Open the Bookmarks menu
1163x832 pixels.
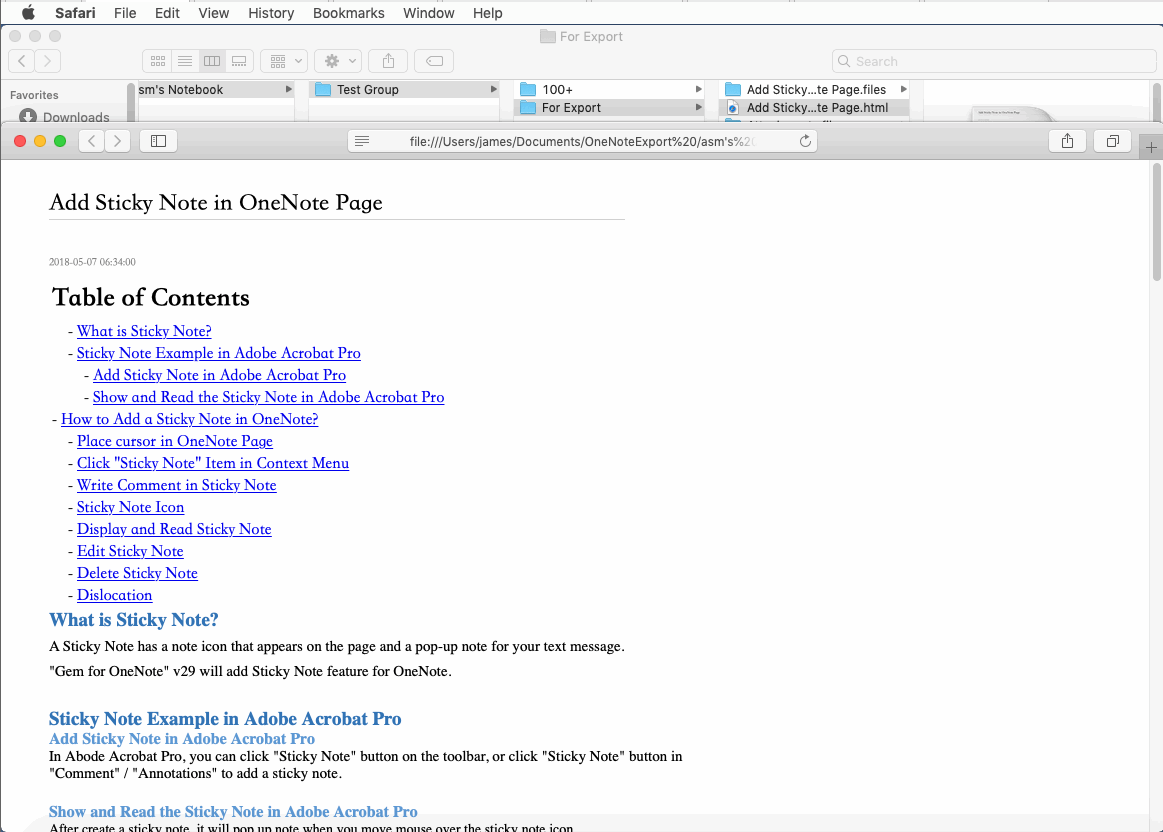click(x=349, y=13)
